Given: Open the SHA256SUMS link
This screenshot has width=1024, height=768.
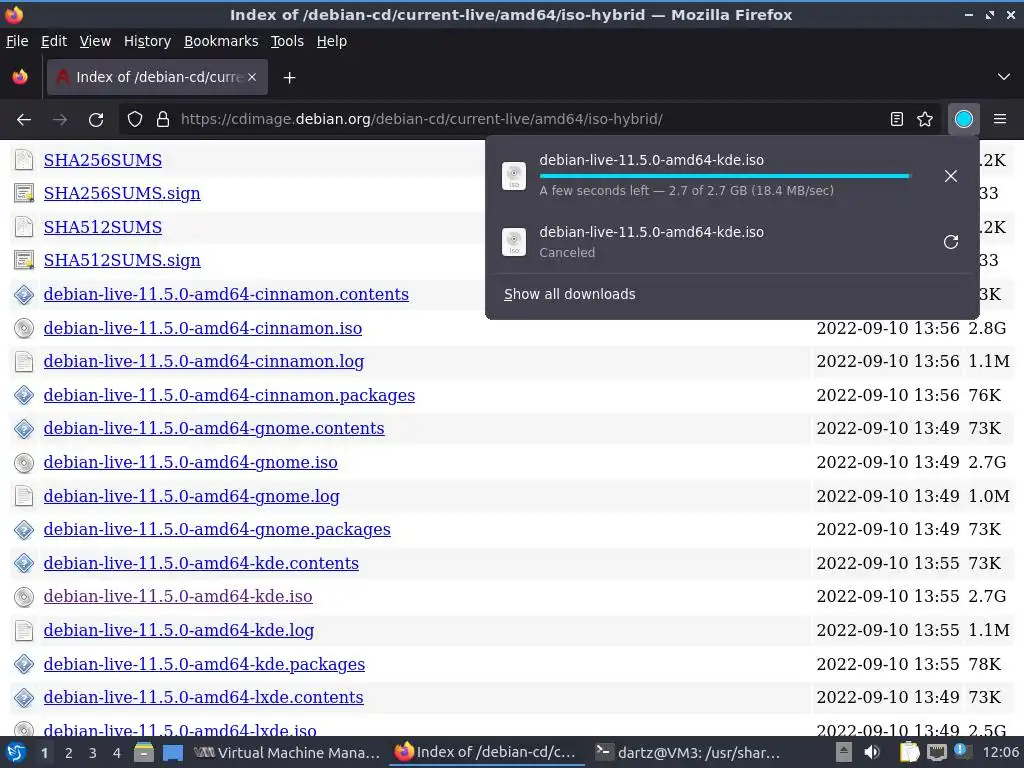Looking at the screenshot, I should pos(103,160).
